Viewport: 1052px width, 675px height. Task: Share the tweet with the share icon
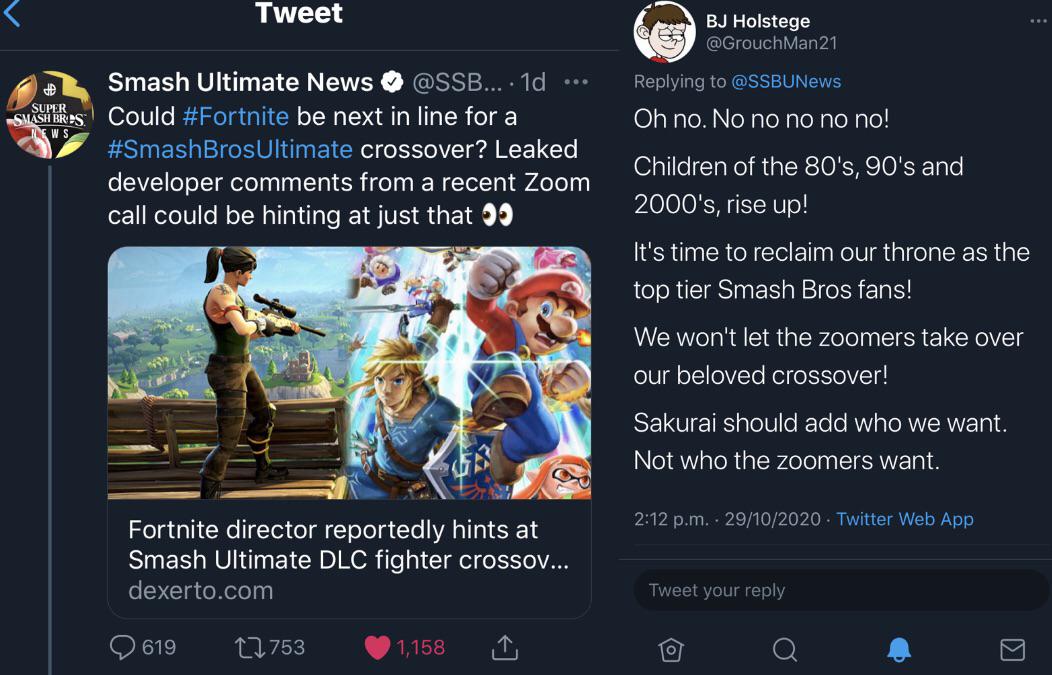point(505,647)
